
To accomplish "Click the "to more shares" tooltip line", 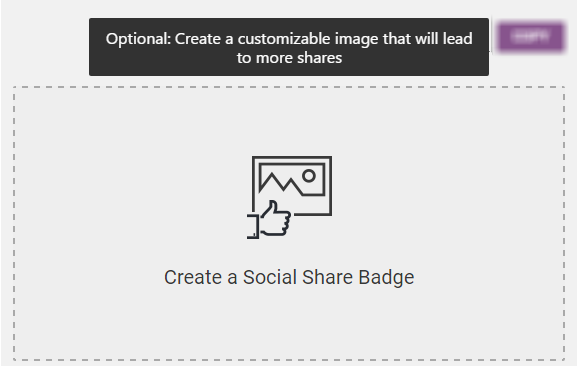I will (x=289, y=58).
